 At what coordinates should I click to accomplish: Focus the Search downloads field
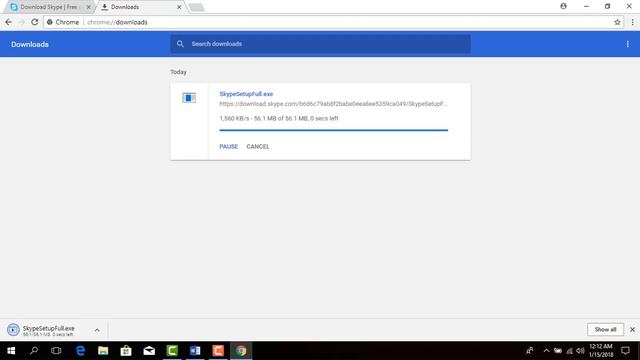click(320, 44)
